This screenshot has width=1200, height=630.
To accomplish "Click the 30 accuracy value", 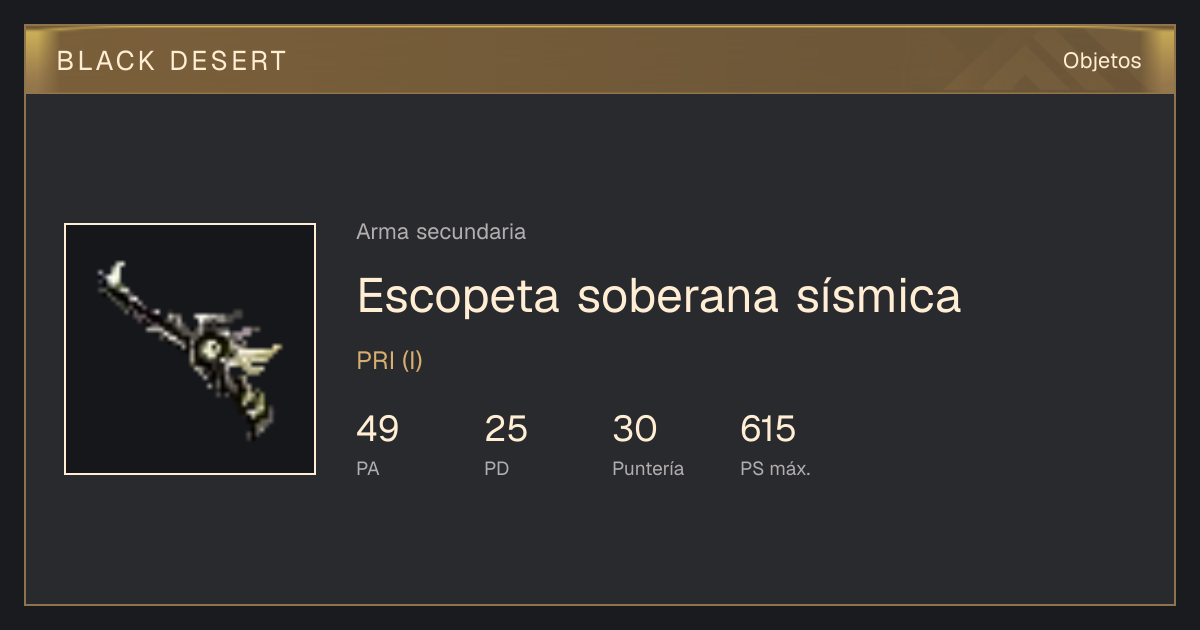I will point(634,429).
